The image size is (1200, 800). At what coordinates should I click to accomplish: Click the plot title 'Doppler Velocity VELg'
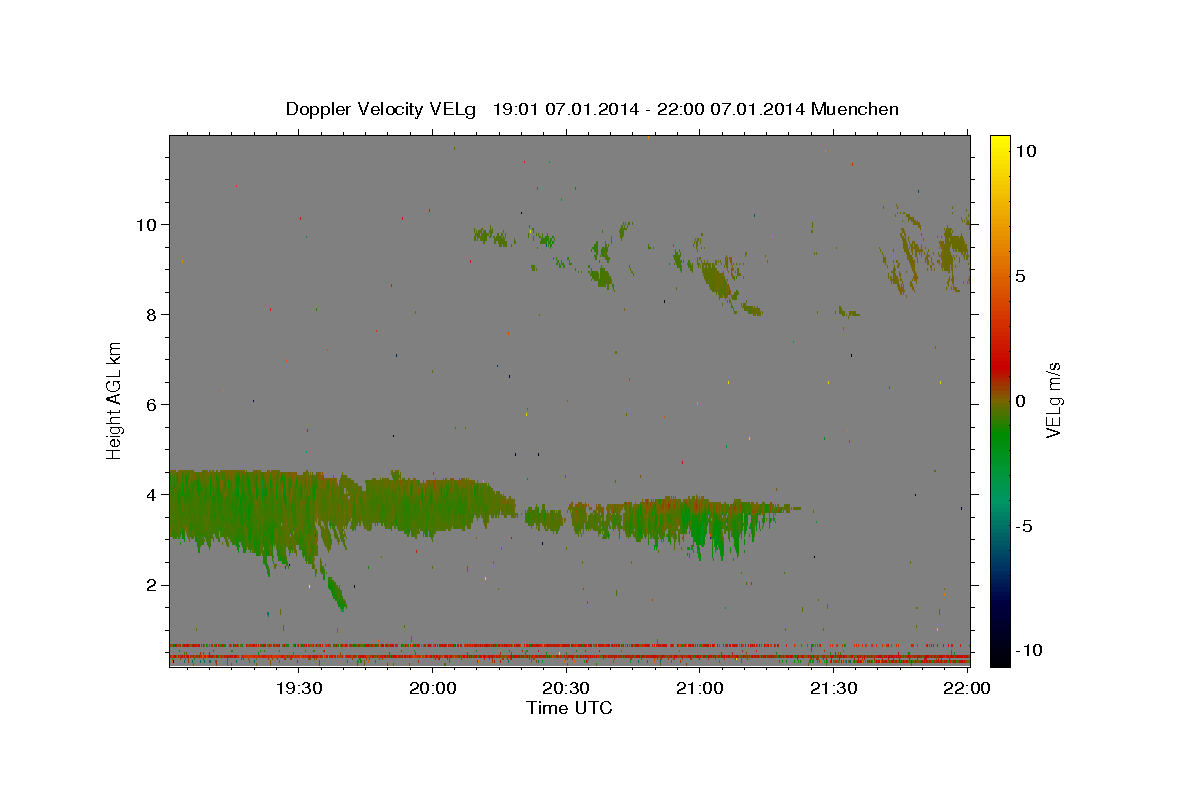(x=381, y=109)
